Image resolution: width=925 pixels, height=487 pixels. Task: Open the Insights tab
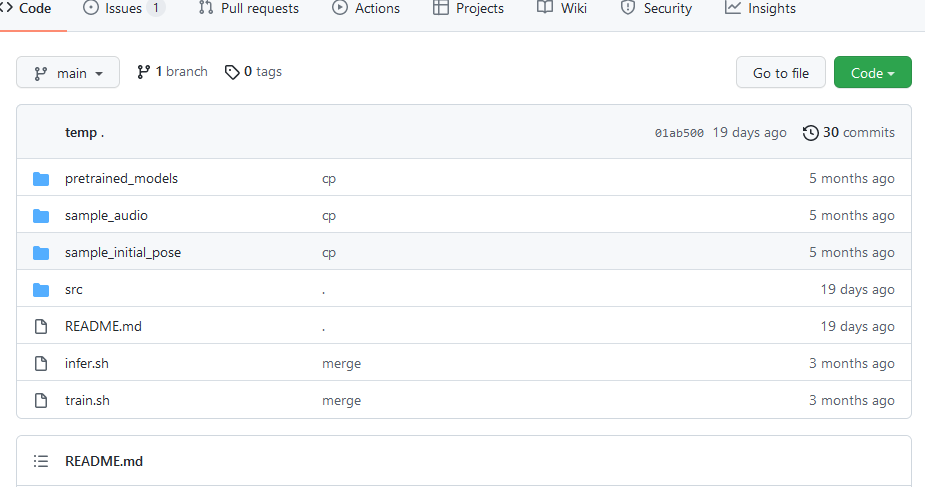pos(760,8)
